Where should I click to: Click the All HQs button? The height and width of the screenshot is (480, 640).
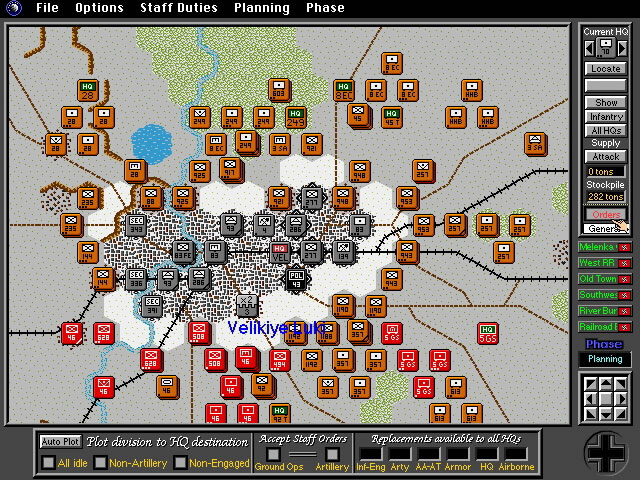(x=606, y=131)
